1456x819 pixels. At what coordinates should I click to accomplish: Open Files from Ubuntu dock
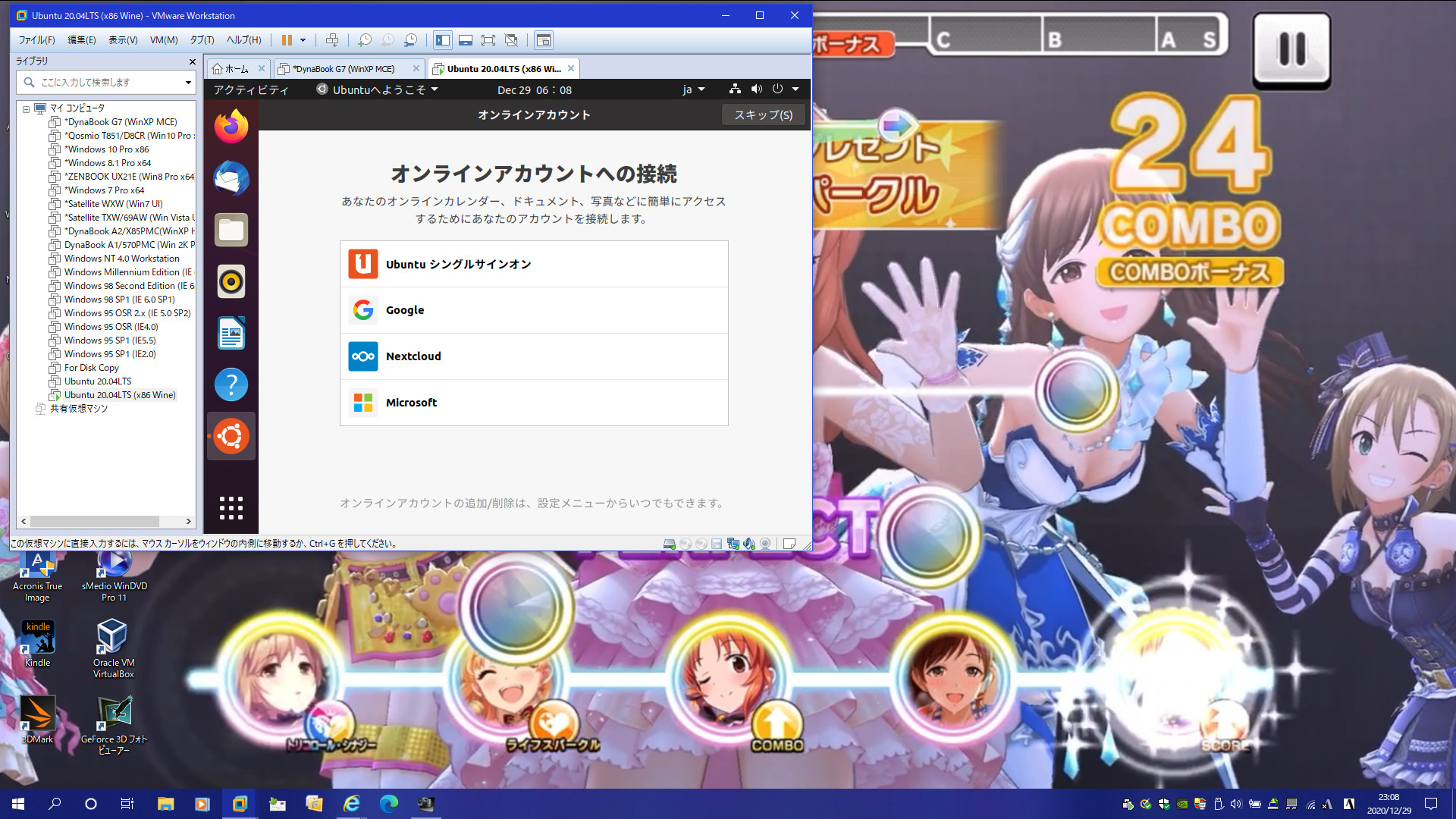(x=231, y=230)
